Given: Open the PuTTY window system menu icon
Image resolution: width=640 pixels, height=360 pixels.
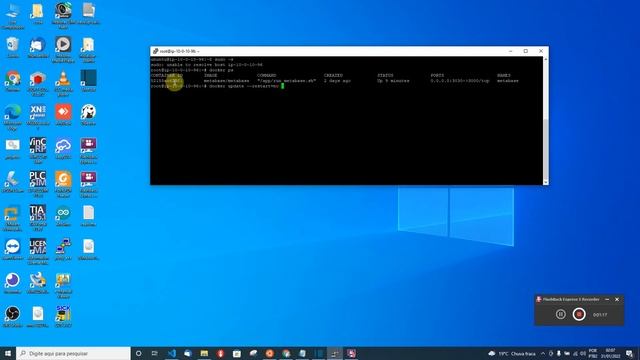Looking at the screenshot, I should pos(155,51).
